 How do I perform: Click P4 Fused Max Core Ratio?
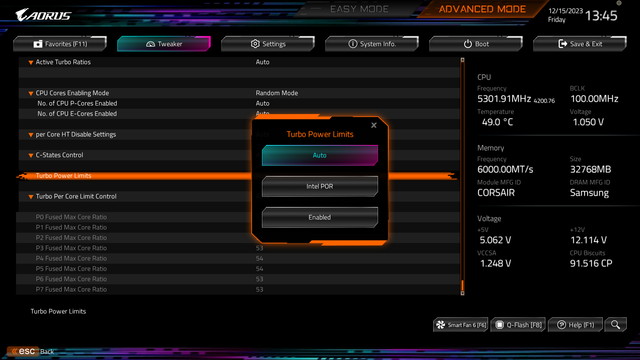[x=71, y=258]
